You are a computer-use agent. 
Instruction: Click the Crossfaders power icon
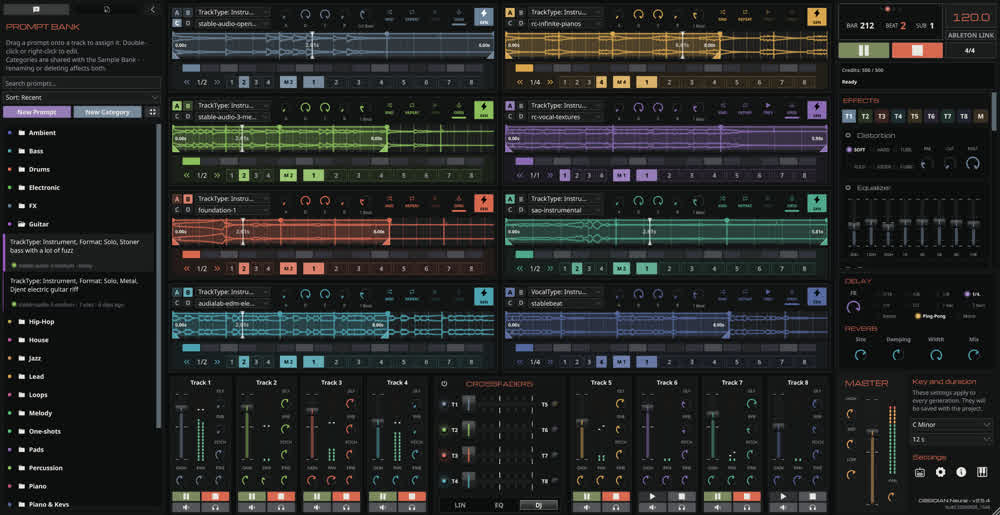445,384
